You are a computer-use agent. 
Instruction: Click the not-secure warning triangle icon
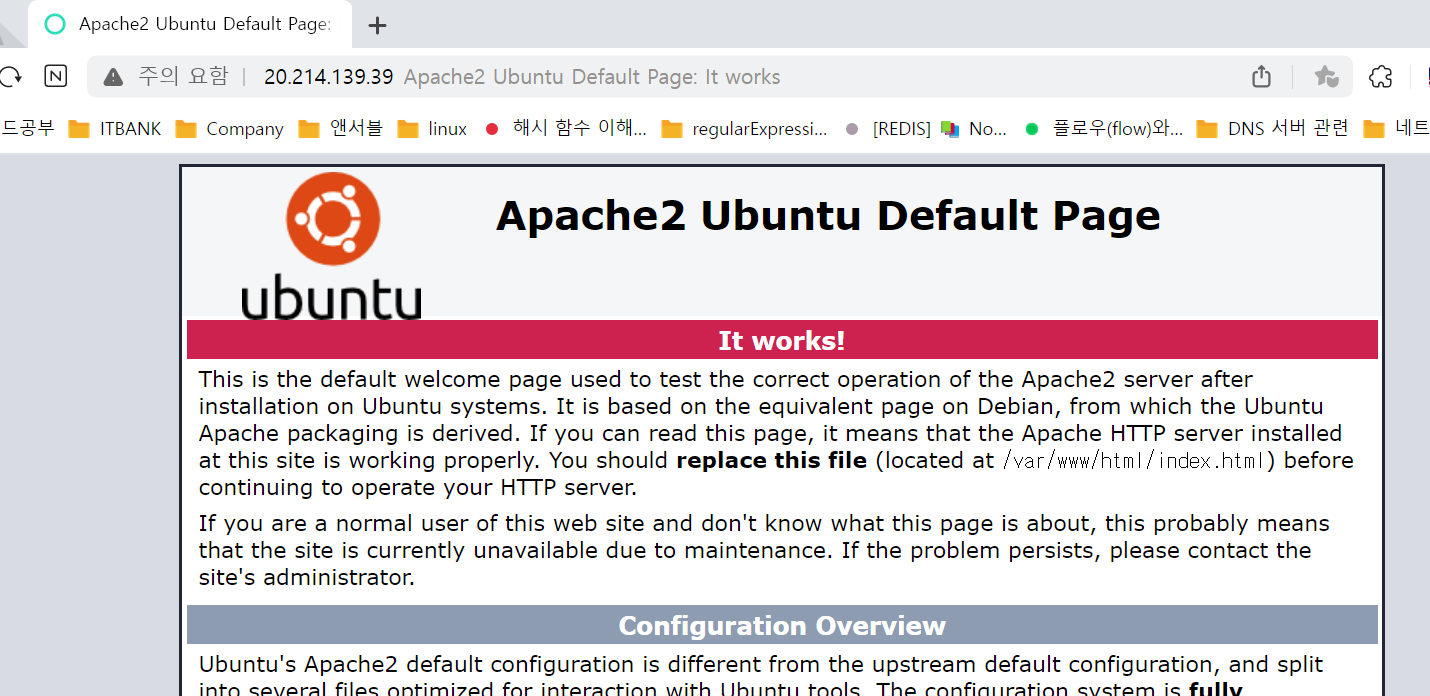113,77
